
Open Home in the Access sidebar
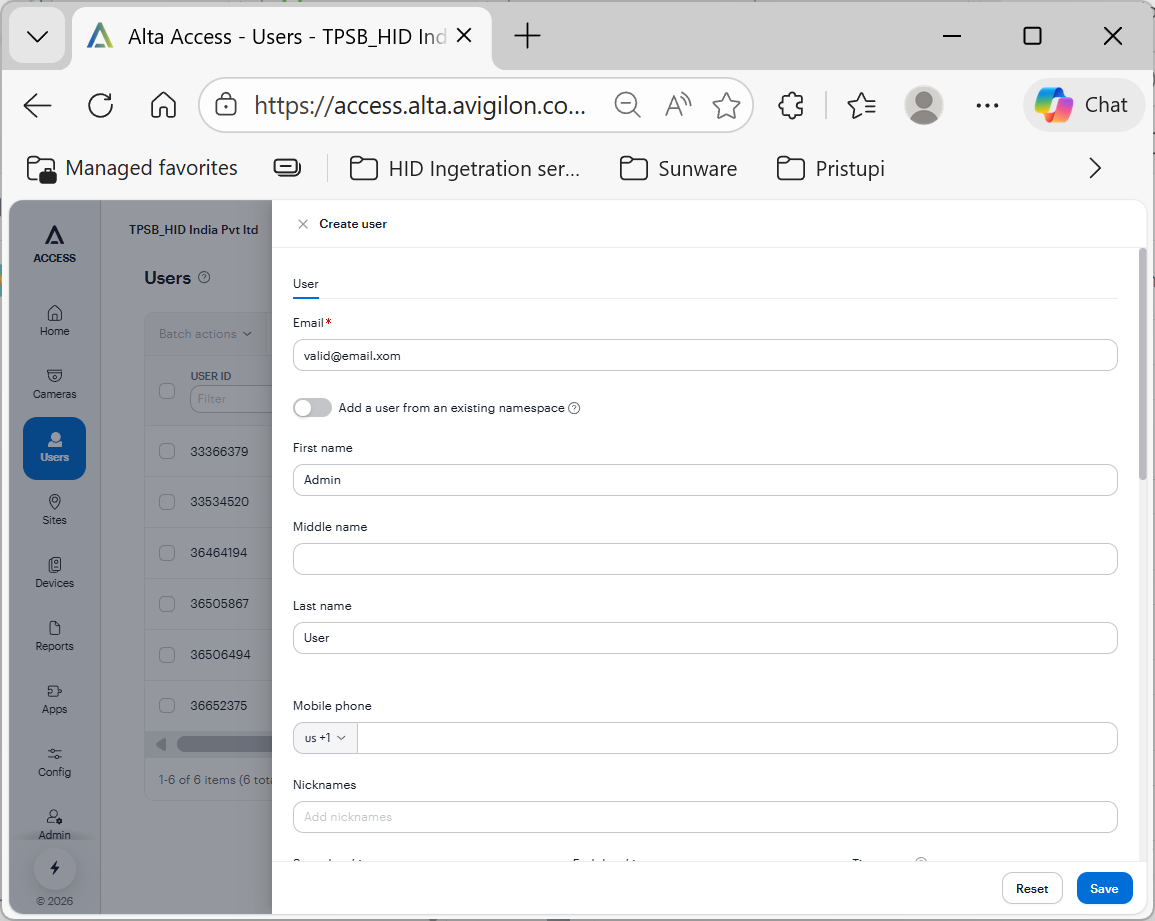[x=55, y=321]
